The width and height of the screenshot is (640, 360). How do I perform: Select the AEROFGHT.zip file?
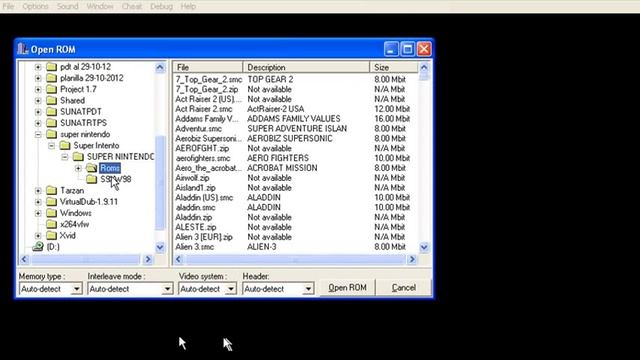point(202,148)
